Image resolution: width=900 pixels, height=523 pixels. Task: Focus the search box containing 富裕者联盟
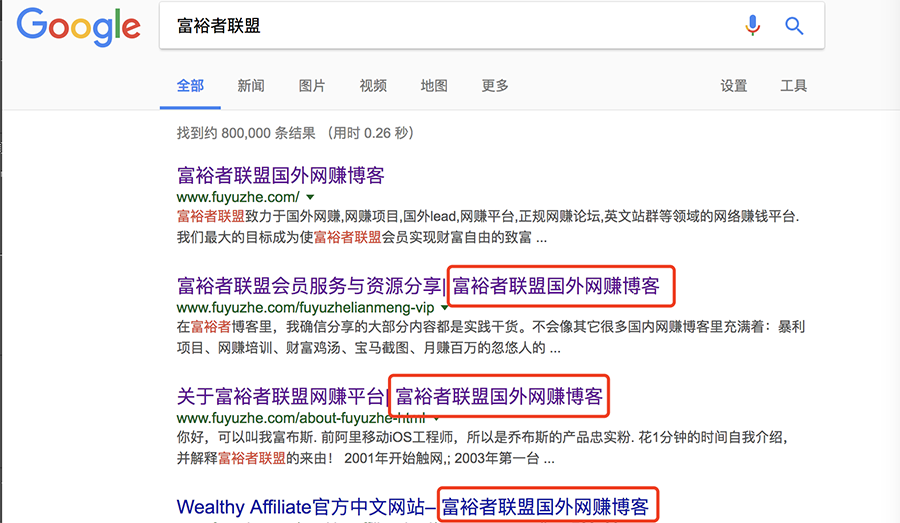[492, 25]
